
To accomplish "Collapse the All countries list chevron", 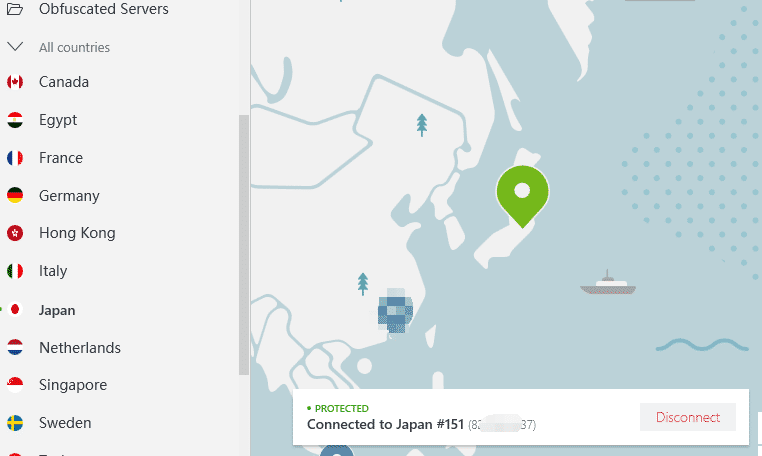I will [x=15, y=47].
